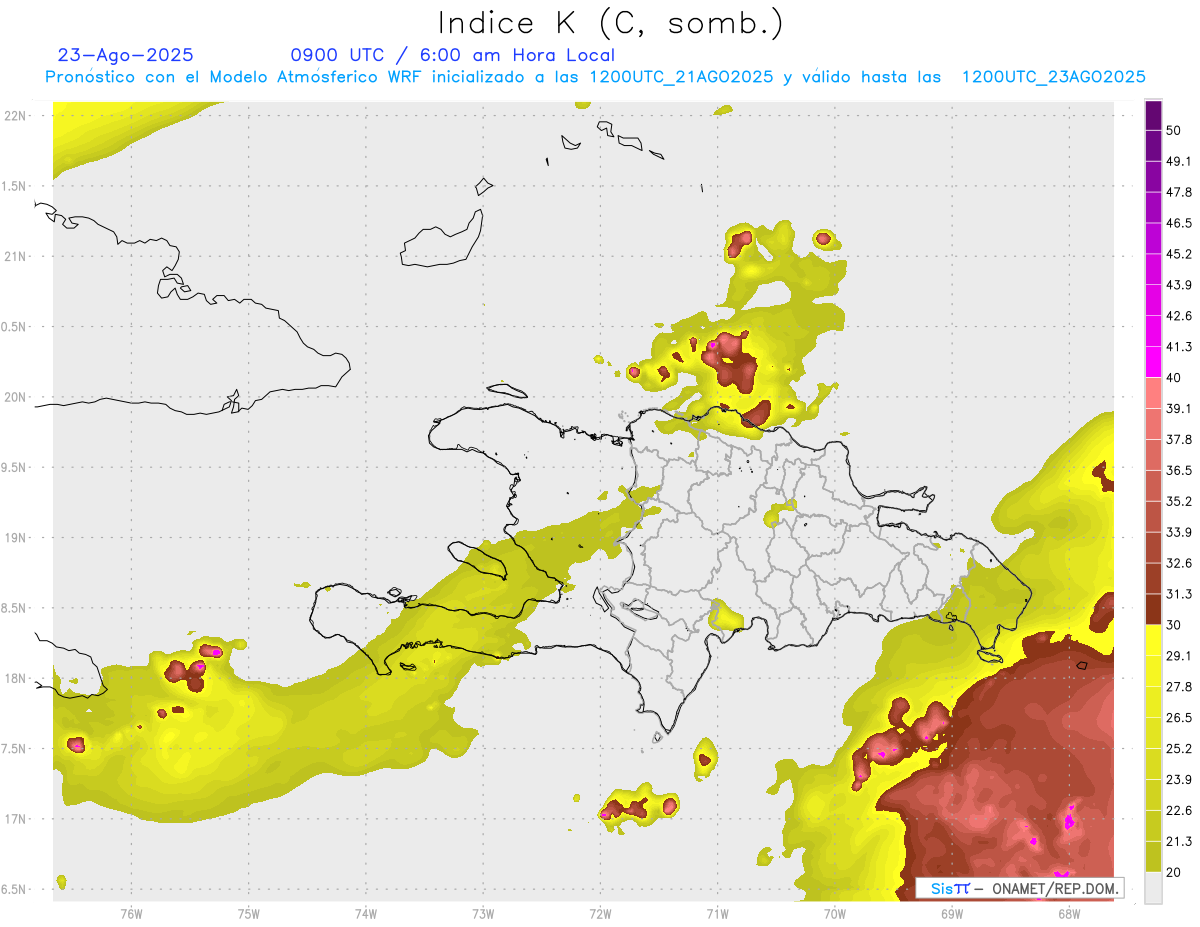Select the date "23-Ago-2025"
This screenshot has height=927, width=1200.
click(x=126, y=55)
